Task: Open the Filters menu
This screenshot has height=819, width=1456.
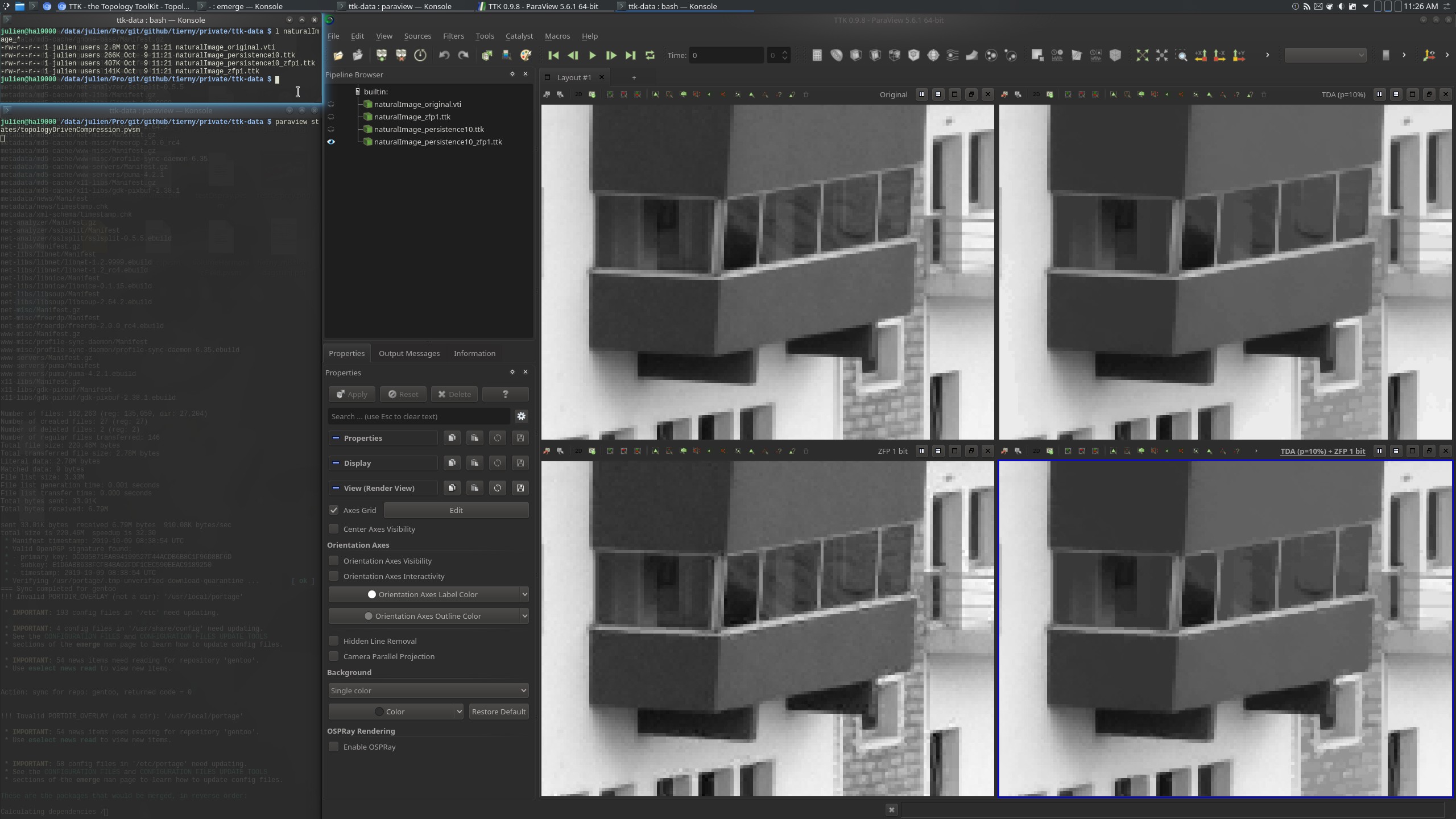Action: [x=453, y=36]
